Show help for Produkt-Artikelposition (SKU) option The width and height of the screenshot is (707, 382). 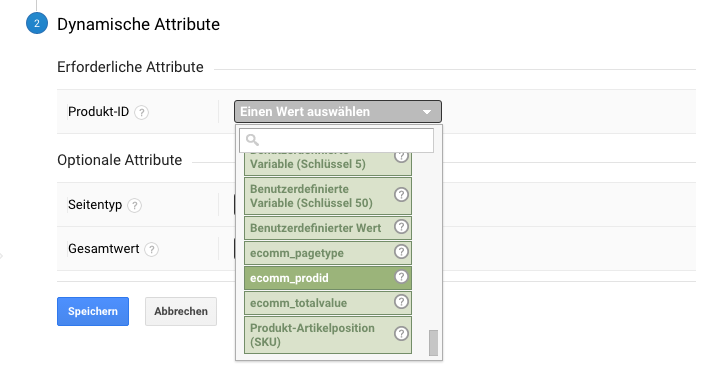click(401, 334)
